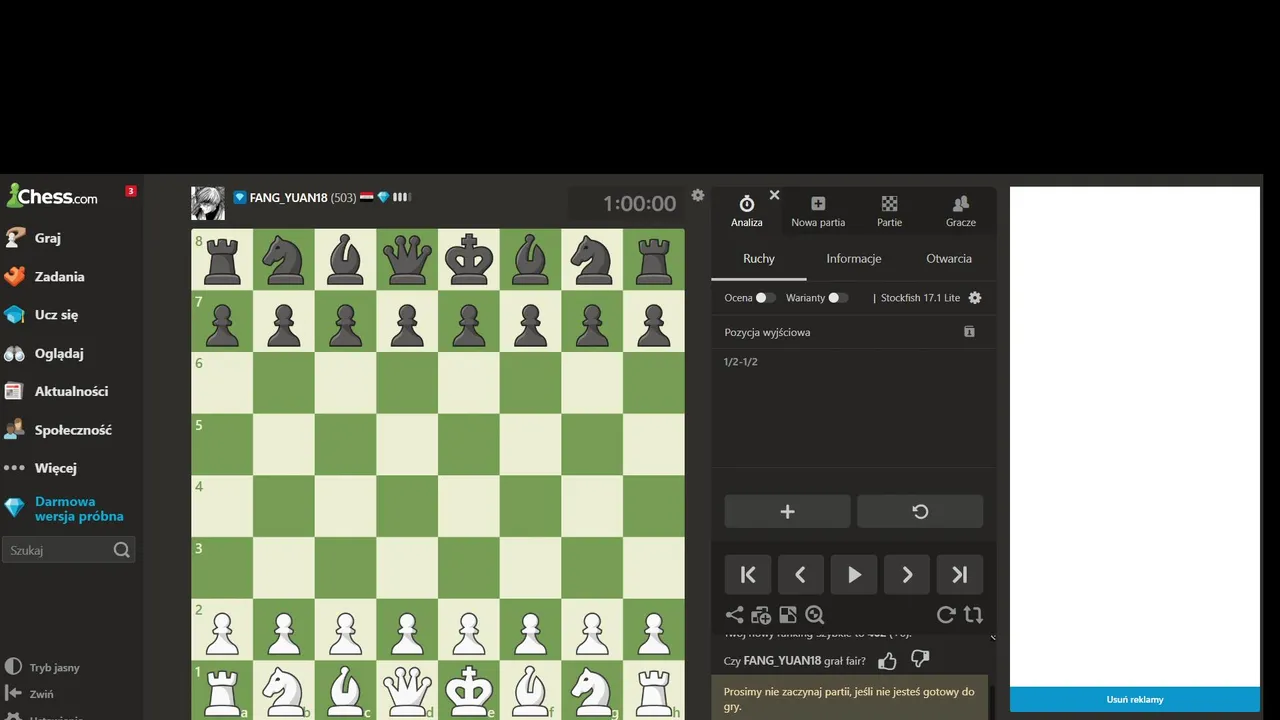Open Stockfish engine settings gear
1280x720 pixels.
tap(975, 298)
